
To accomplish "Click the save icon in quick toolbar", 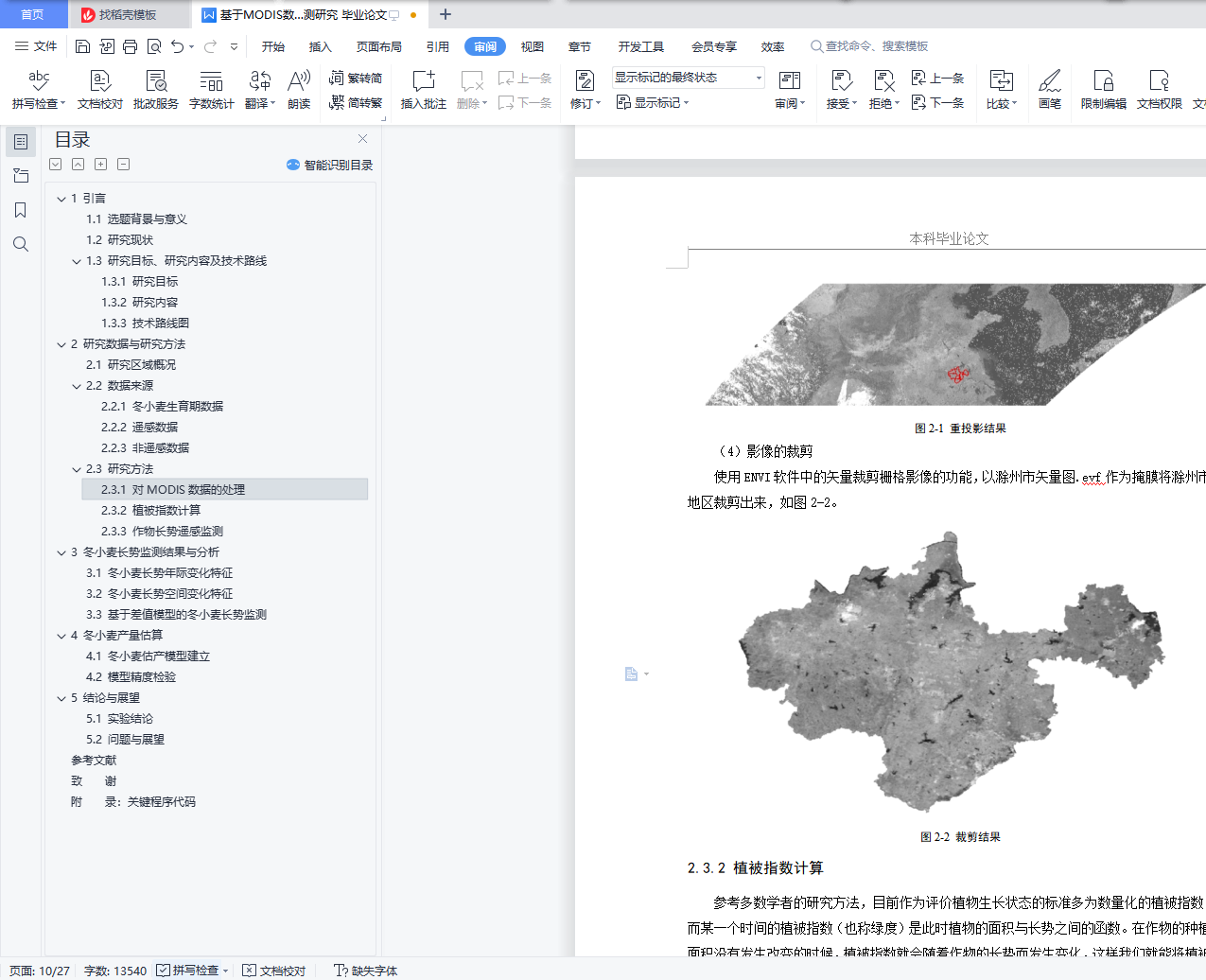I will click(82, 46).
